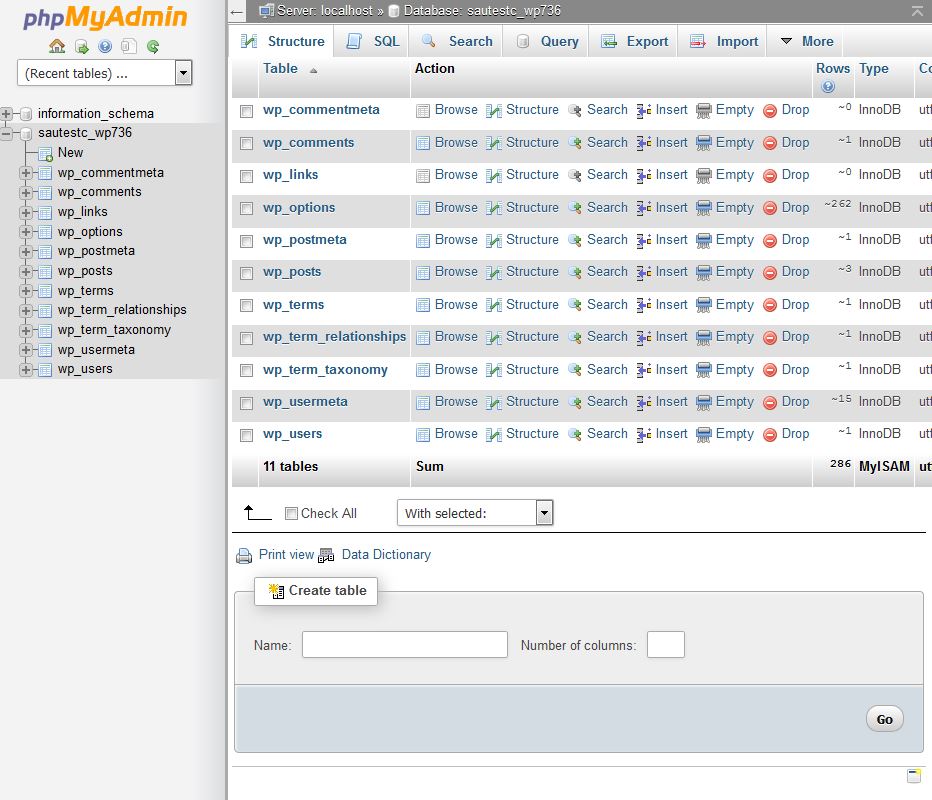This screenshot has height=800, width=932.
Task: Click the Browse icon for wp_terms
Action: click(x=423, y=305)
